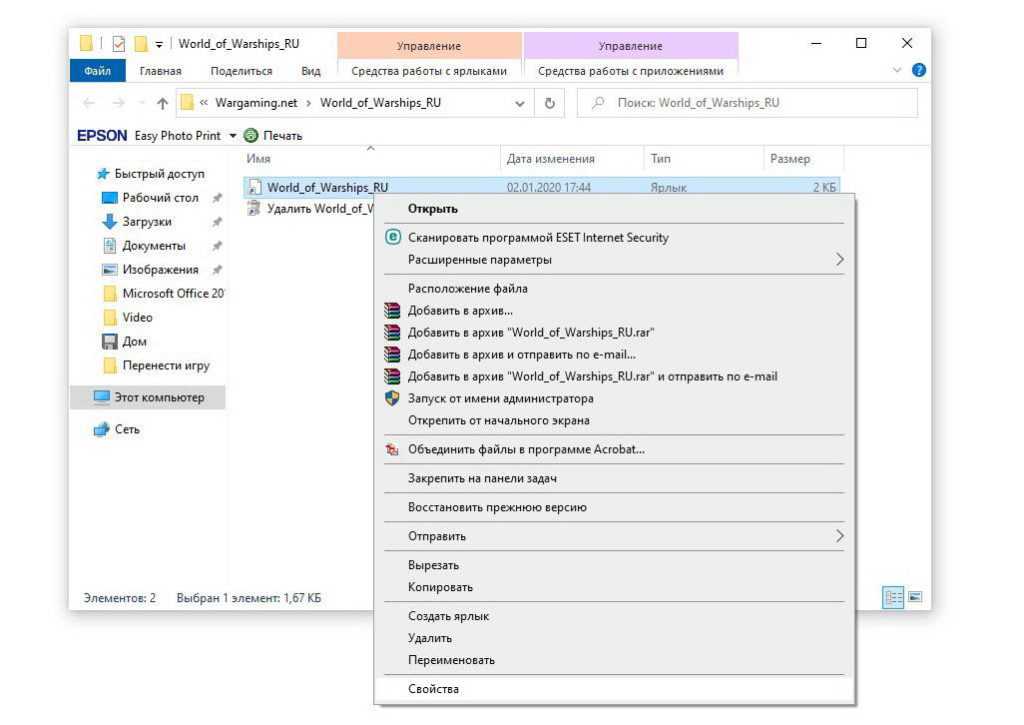The height and width of the screenshot is (725, 1024).
Task: Sort by the Размер column header
Action: (804, 158)
